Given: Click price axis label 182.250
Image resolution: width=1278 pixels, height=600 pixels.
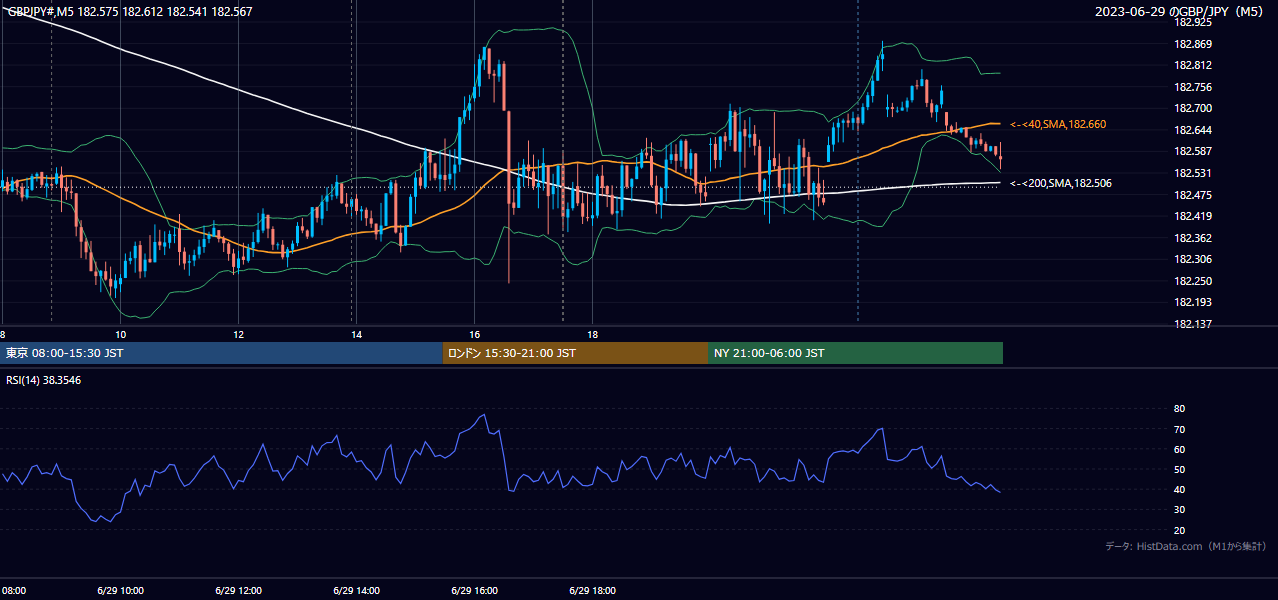Looking at the screenshot, I should point(1192,281).
